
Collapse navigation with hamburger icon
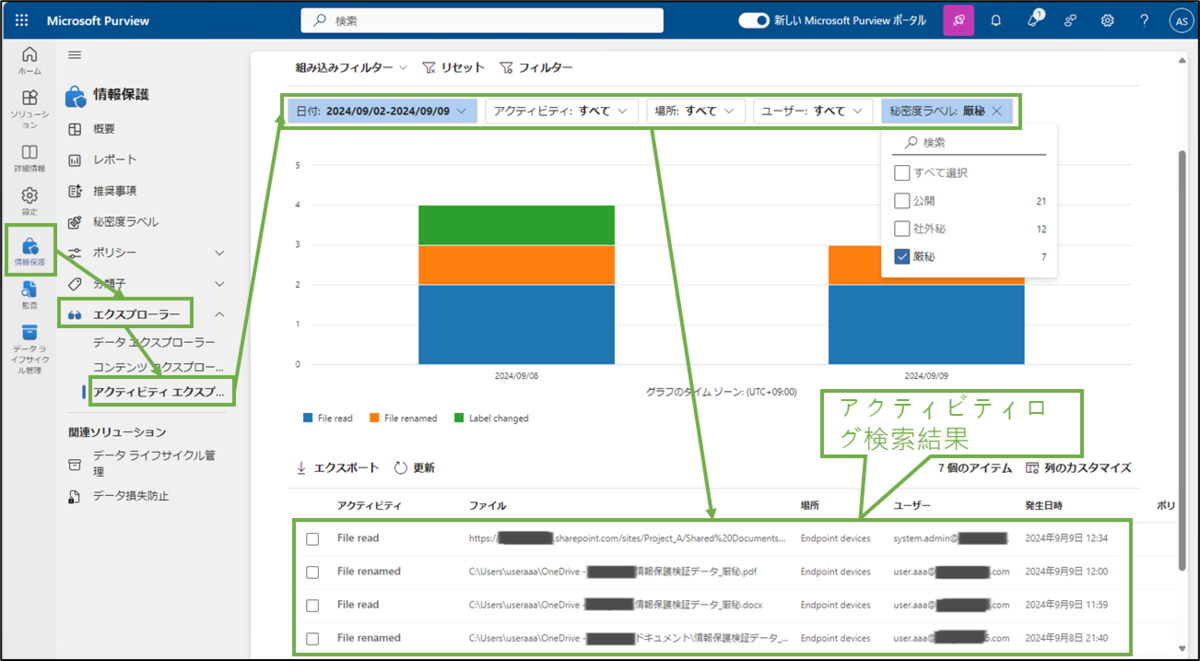[x=75, y=55]
